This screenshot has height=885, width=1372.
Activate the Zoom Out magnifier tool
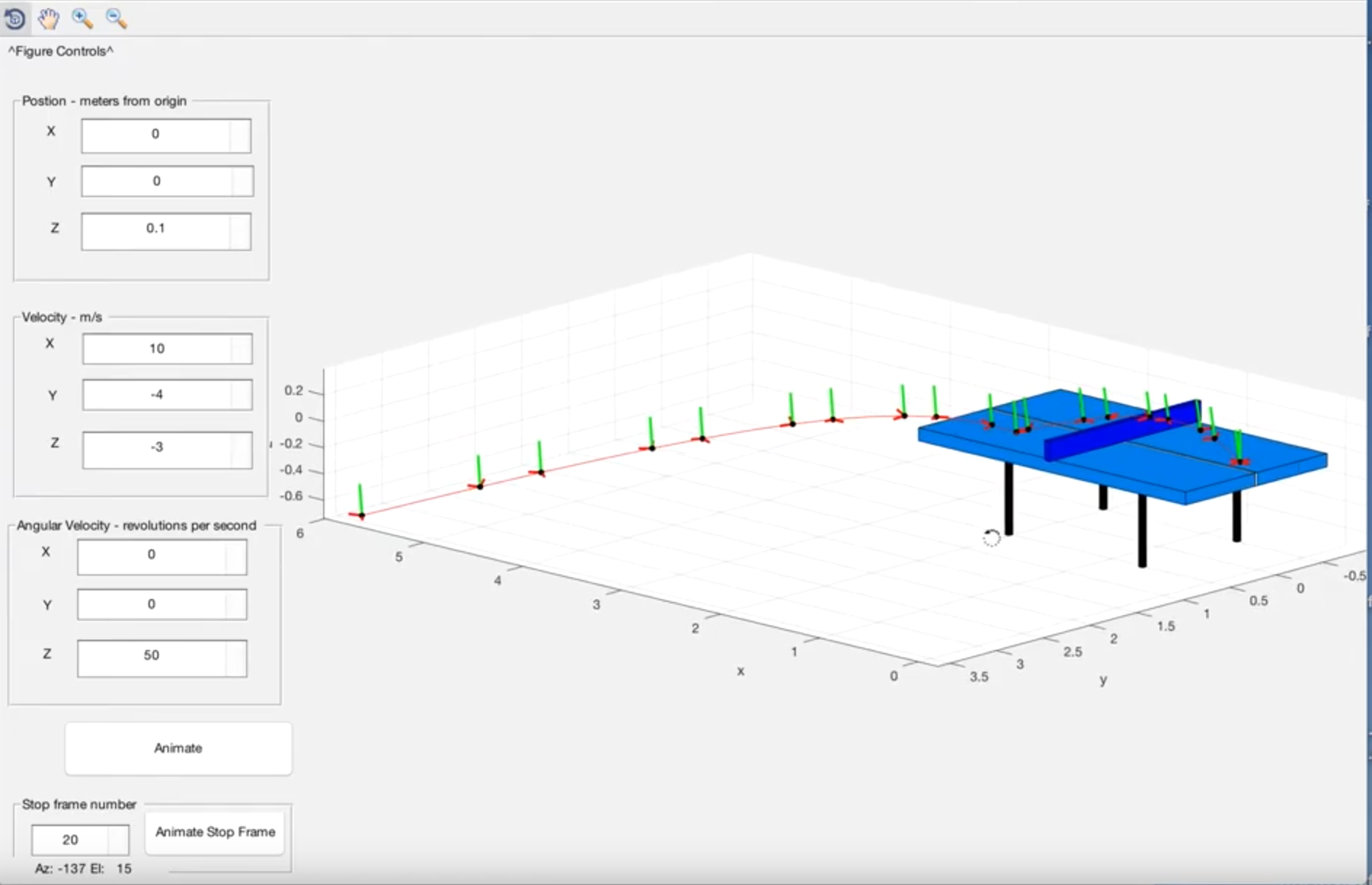point(116,20)
